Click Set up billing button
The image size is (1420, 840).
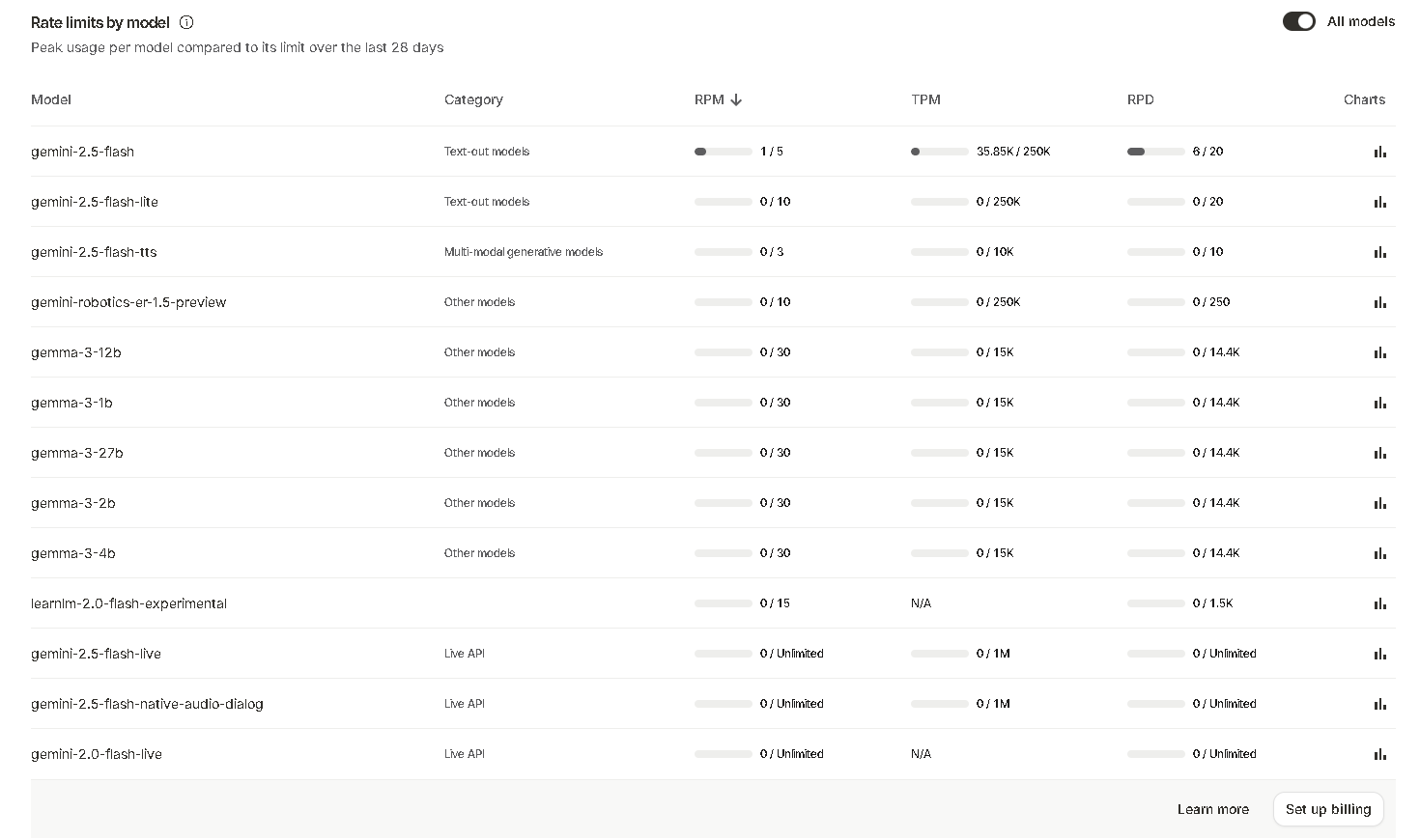pyautogui.click(x=1328, y=809)
